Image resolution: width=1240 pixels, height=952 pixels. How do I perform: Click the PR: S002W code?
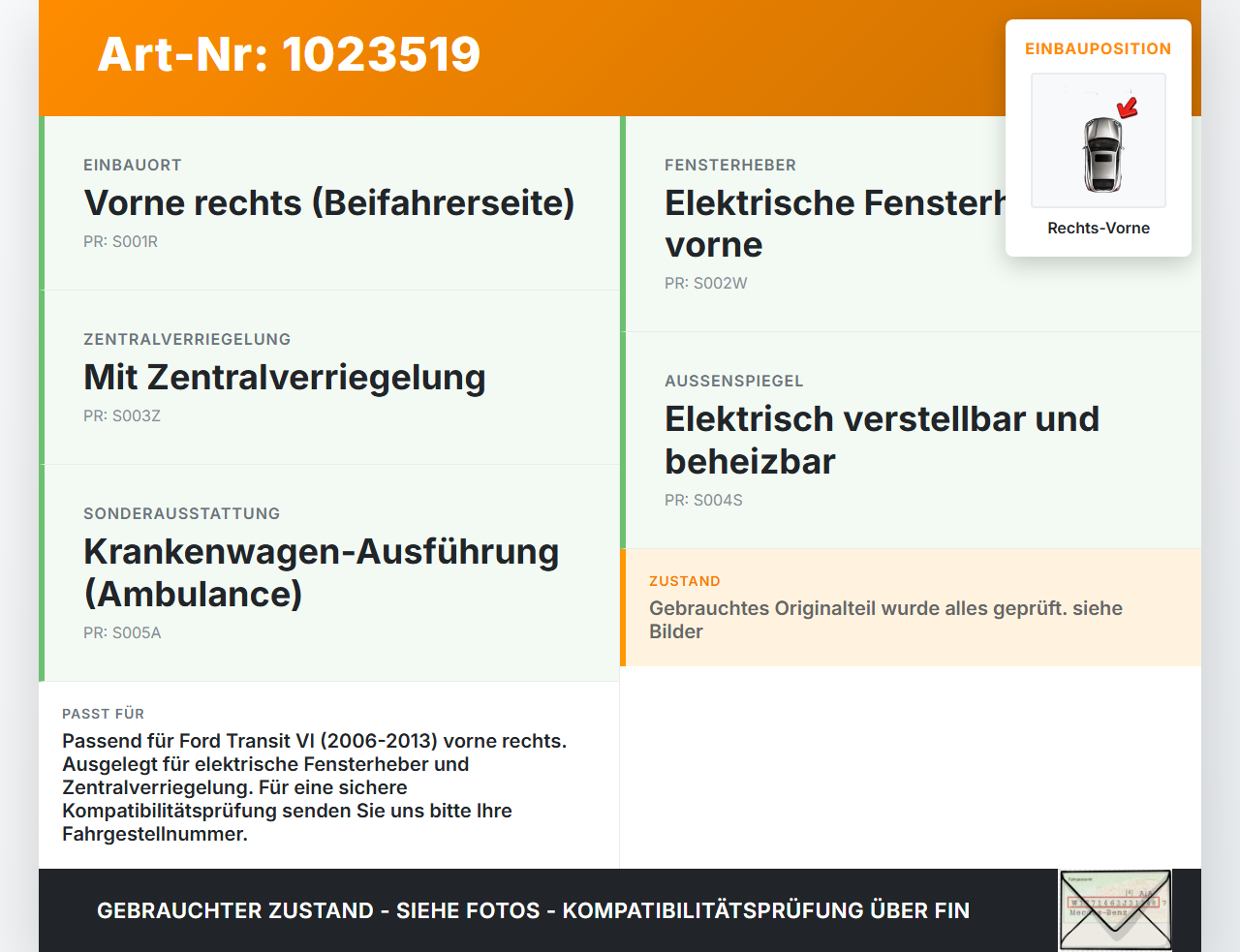click(x=706, y=283)
